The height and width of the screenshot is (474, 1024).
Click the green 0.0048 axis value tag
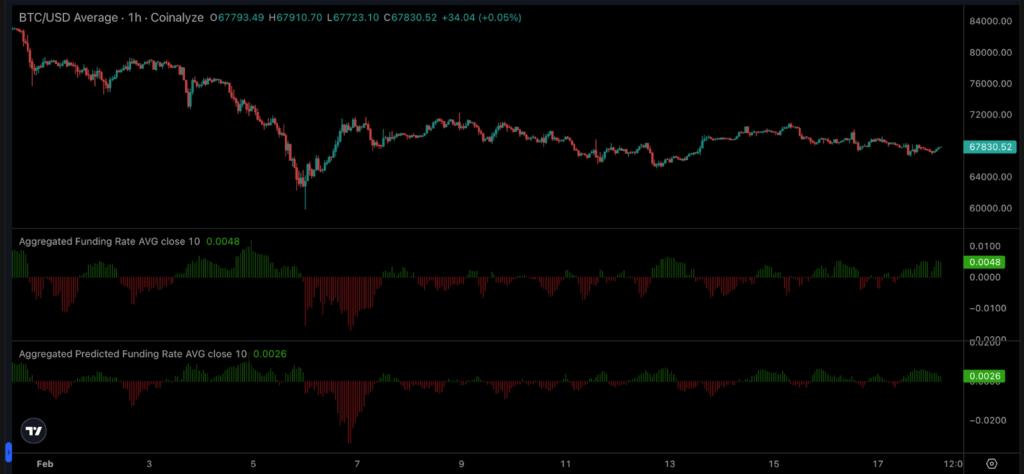click(979, 262)
